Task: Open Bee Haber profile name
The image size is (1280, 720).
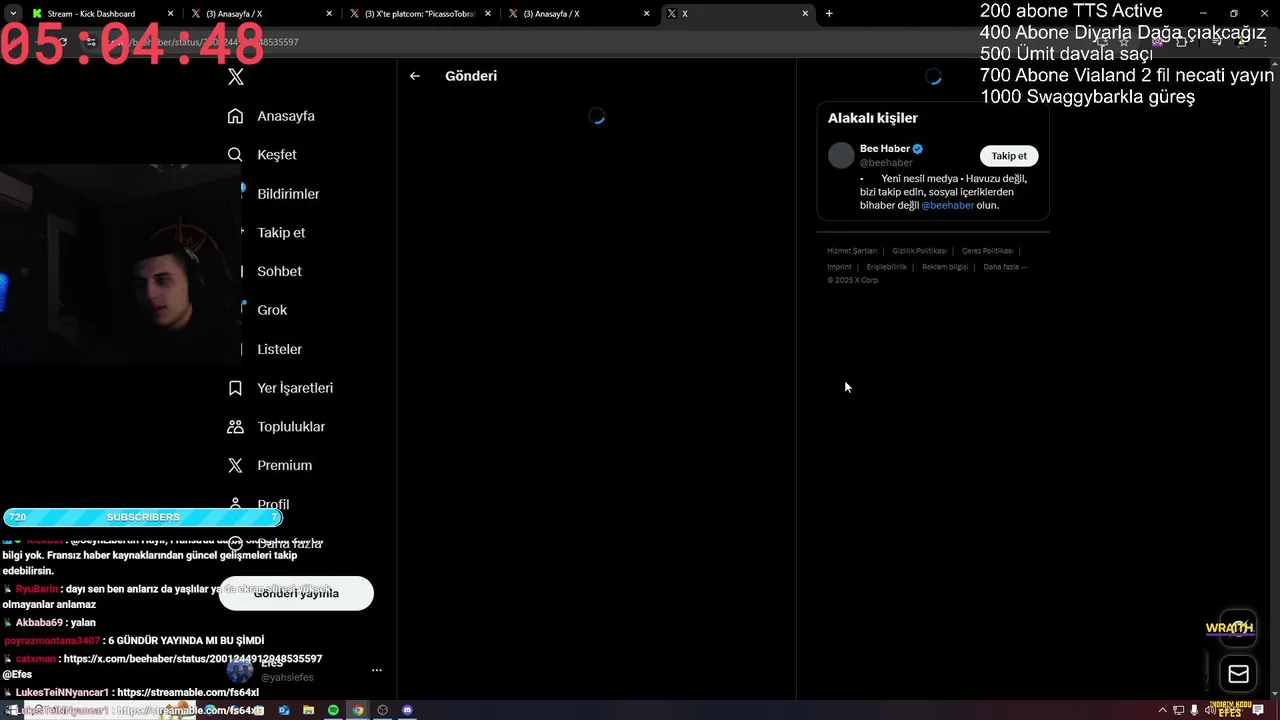Action: 885,149
